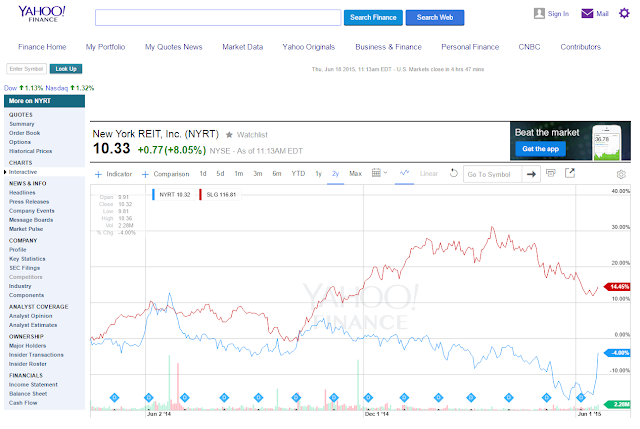The width and height of the screenshot is (640, 429).
Task: Click the event diamond at Dec 1 '14
Action: click(368, 397)
